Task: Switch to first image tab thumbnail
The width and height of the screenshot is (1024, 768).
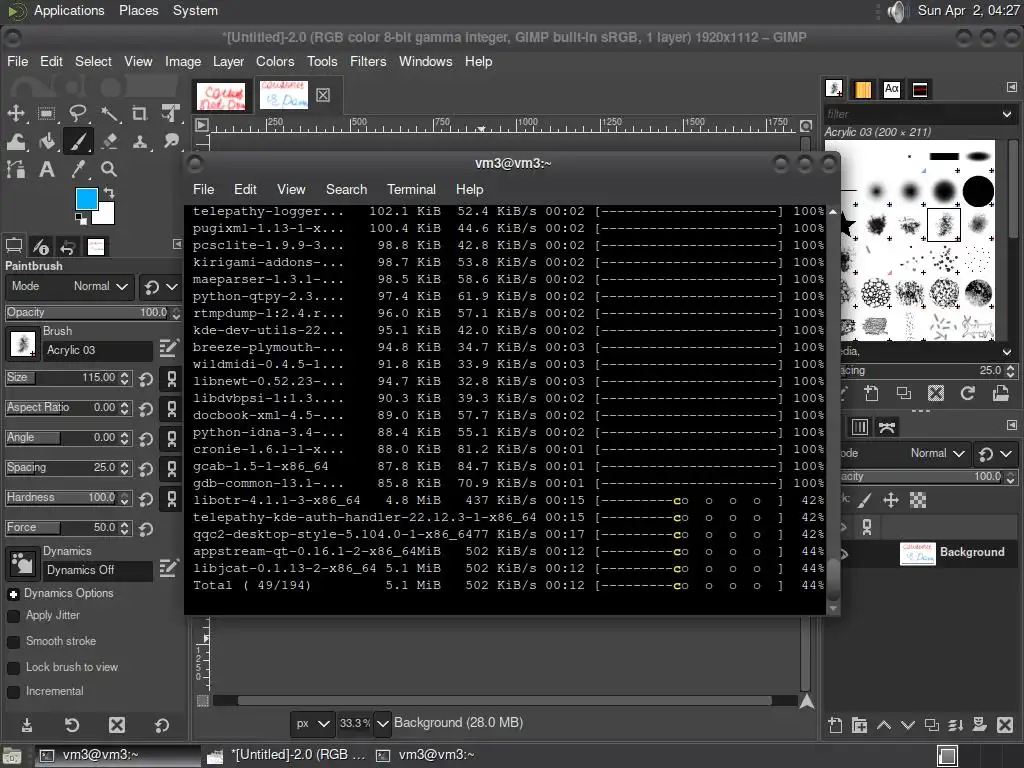Action: click(x=221, y=96)
